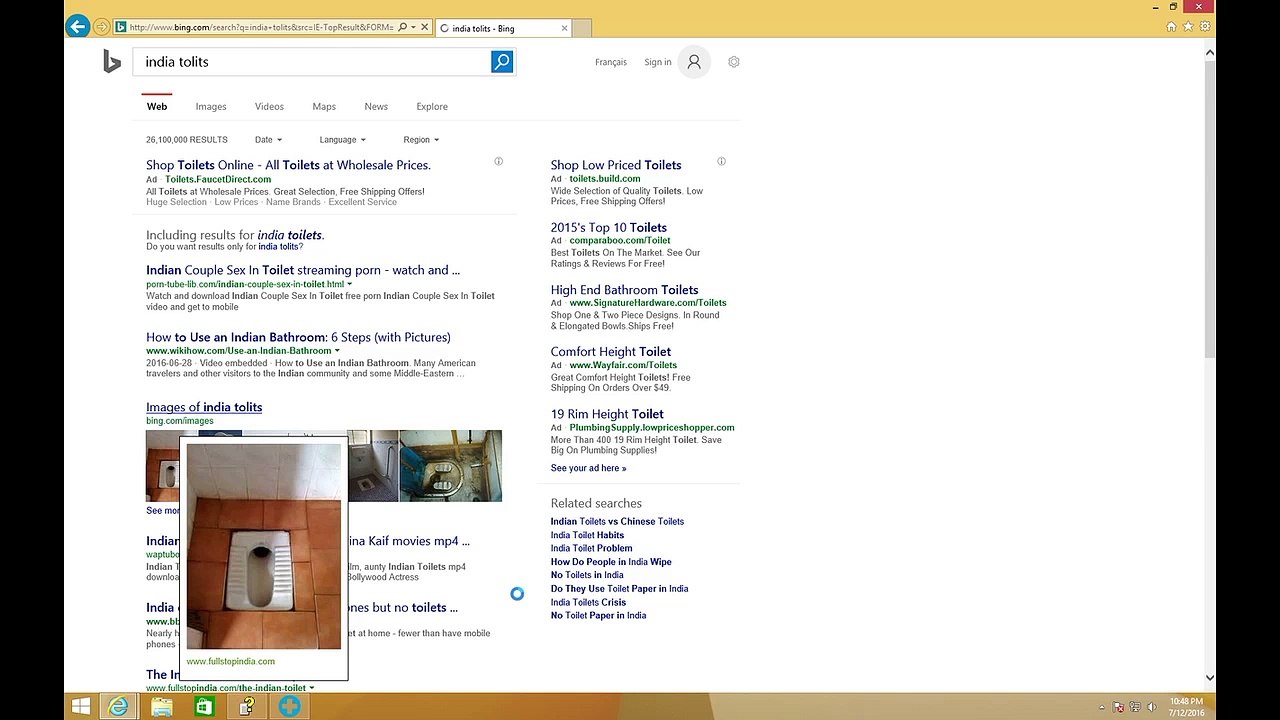Switch to the Videos tab
The width and height of the screenshot is (1280, 720).
coord(269,106)
